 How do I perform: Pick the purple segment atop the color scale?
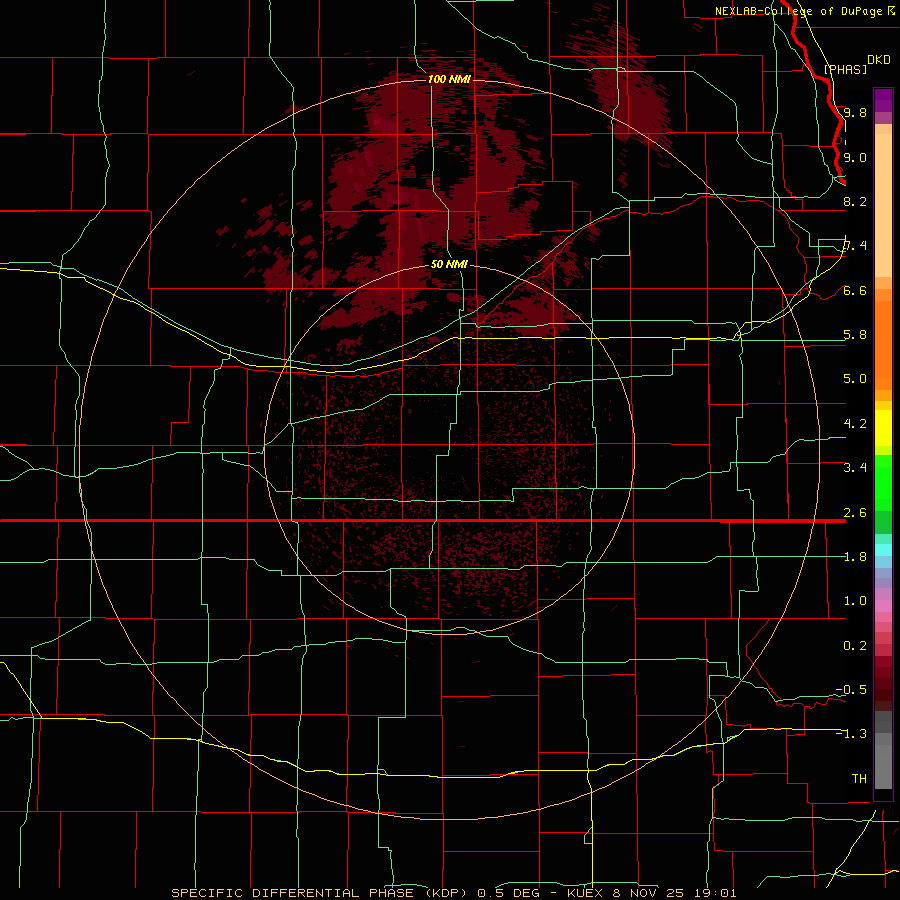(x=883, y=100)
